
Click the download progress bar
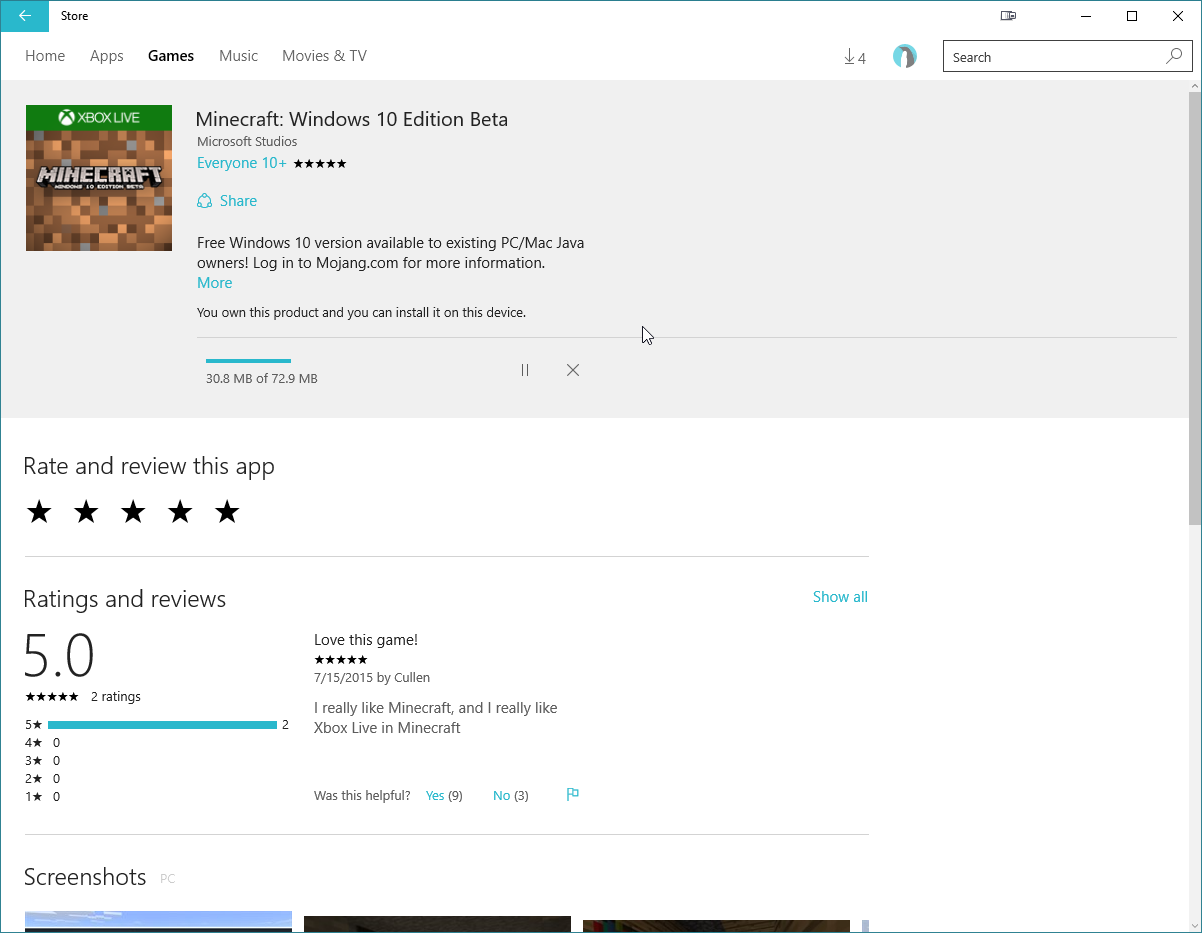click(x=248, y=361)
